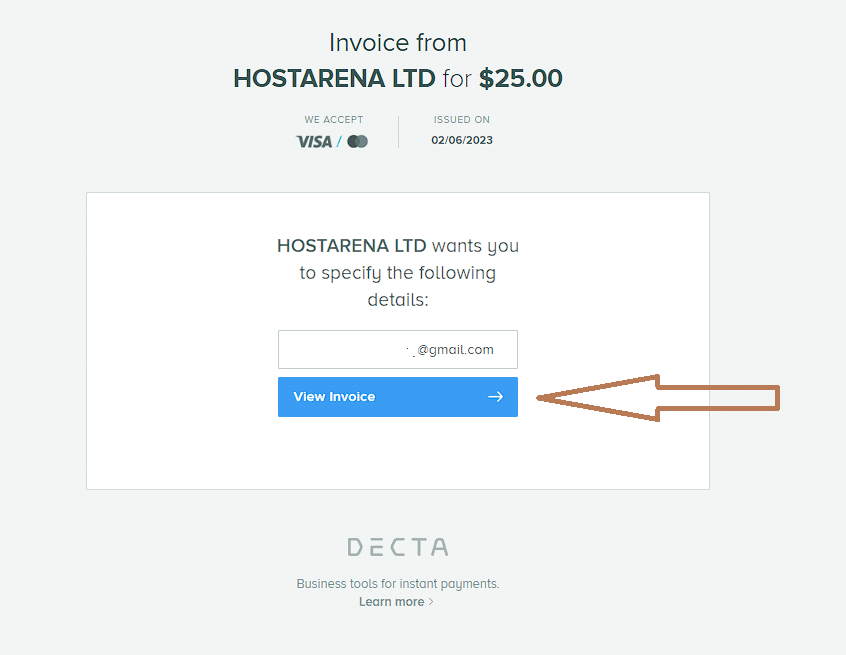Click the HOSTARENA LTD name inside the card
Image resolution: width=846 pixels, height=655 pixels.
coord(352,245)
